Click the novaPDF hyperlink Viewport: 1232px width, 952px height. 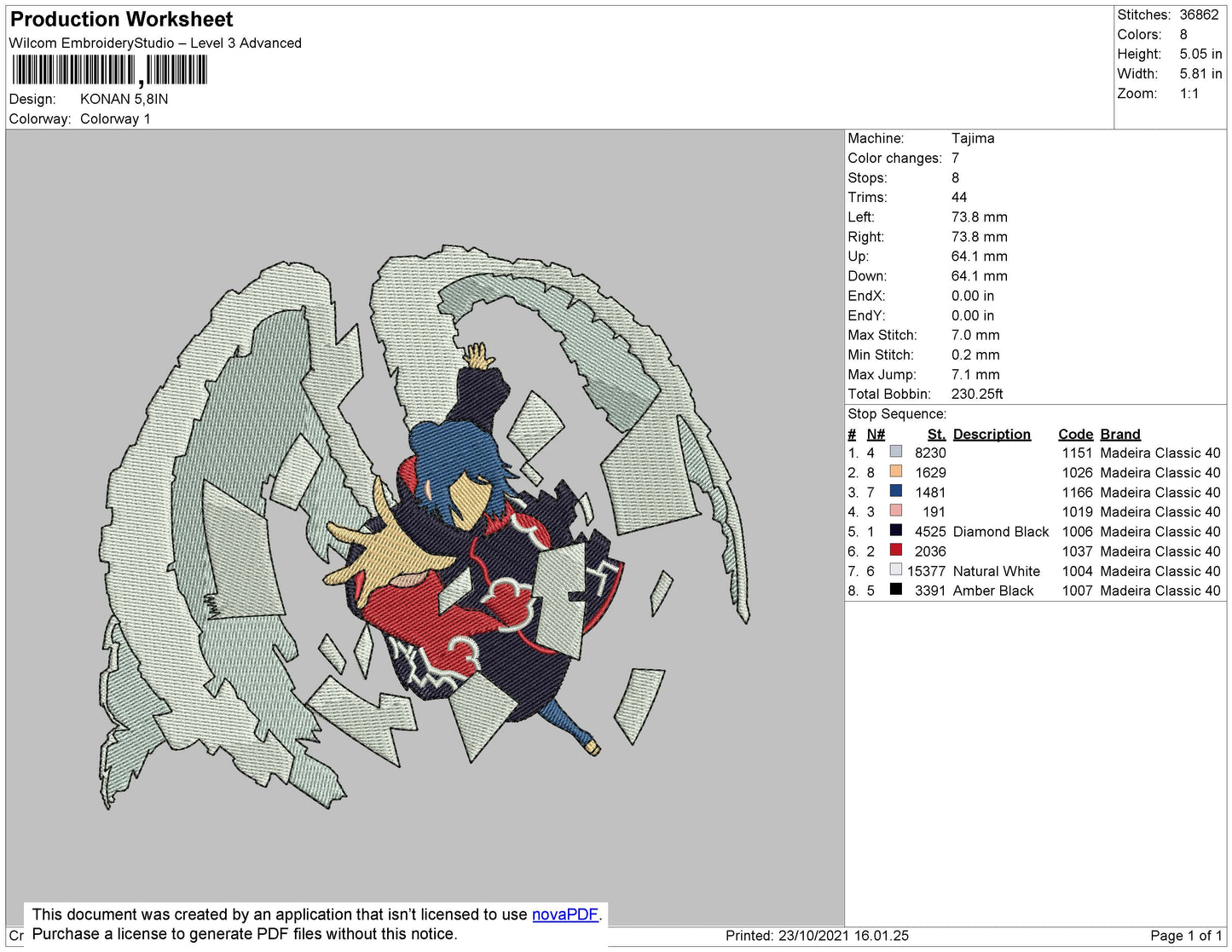tap(565, 914)
